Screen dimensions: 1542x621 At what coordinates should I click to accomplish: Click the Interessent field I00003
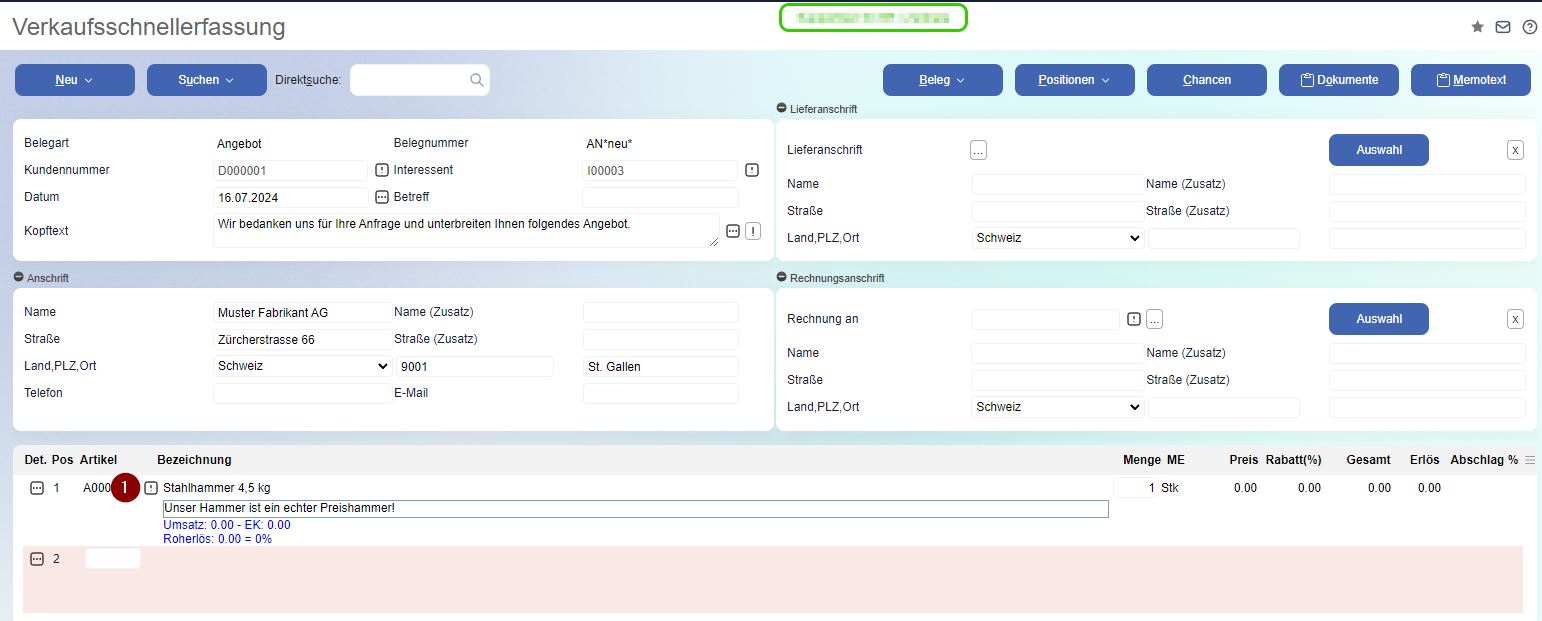click(x=660, y=171)
